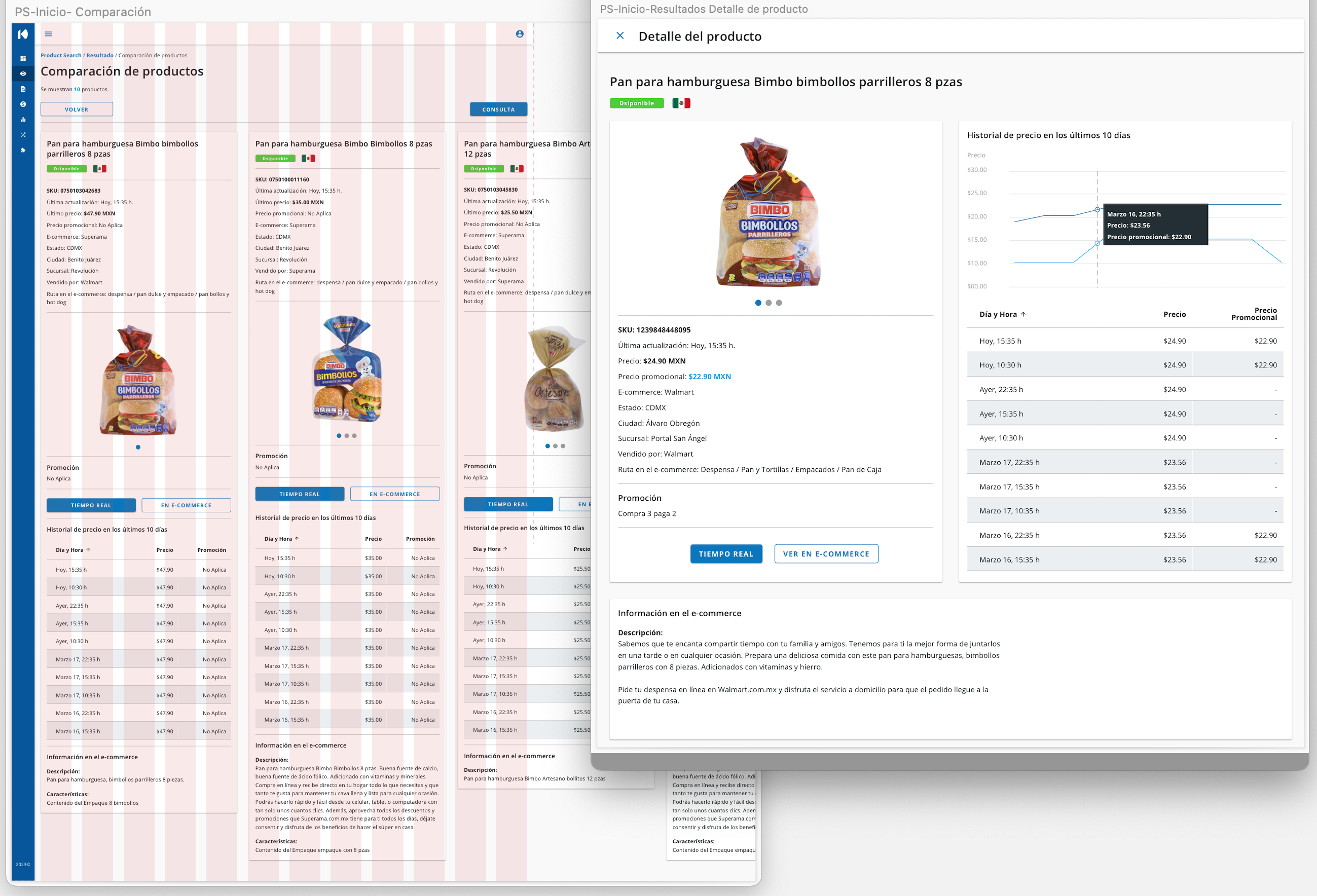Select the second carousel dot in the detail panel
Viewport: 1317px width, 896px height.
(x=769, y=303)
